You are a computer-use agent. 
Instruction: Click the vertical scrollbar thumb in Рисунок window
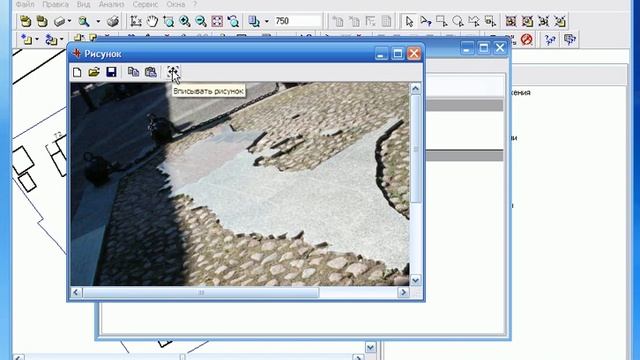(415, 149)
